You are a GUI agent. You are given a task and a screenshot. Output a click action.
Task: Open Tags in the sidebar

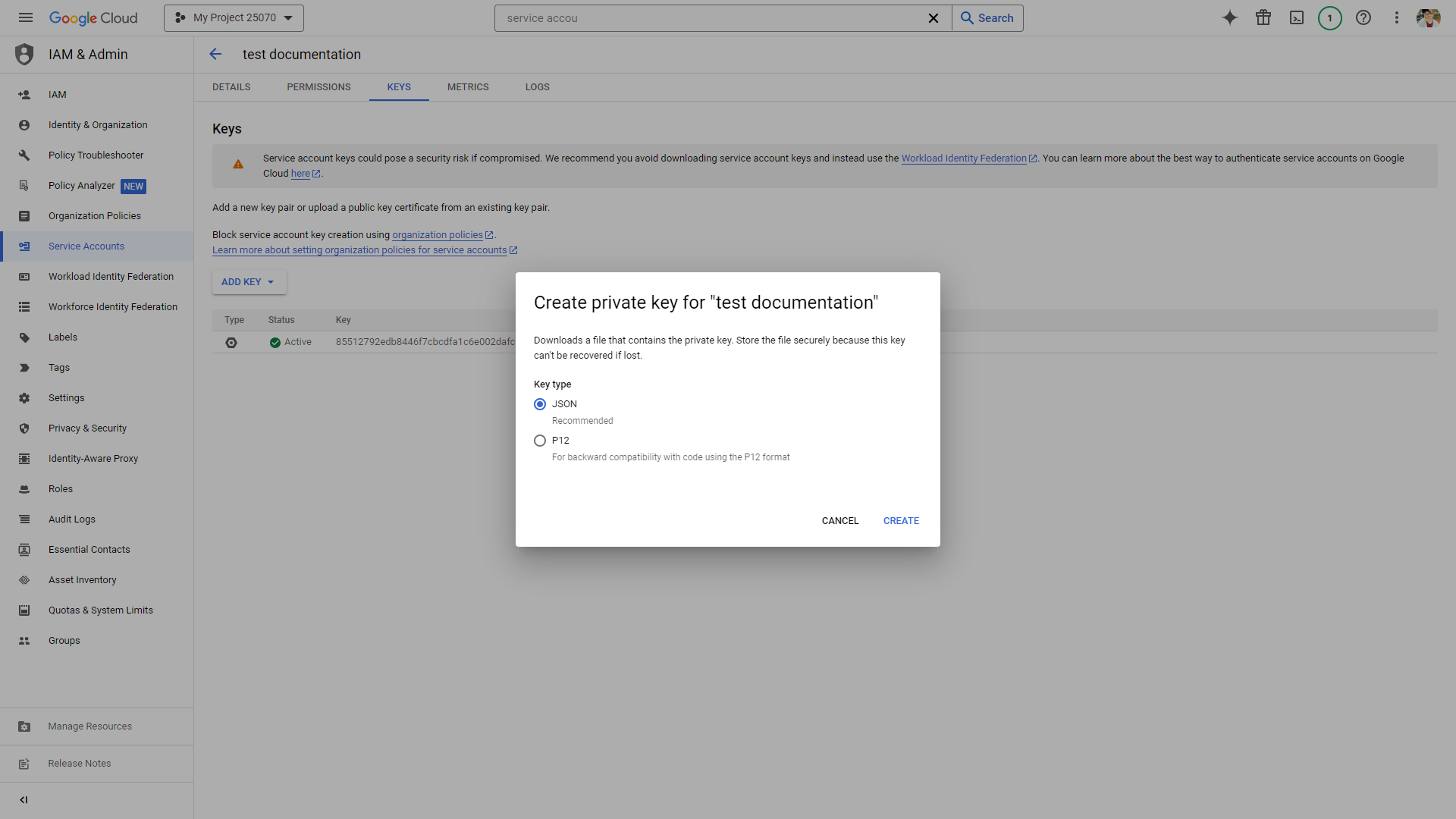point(97,368)
